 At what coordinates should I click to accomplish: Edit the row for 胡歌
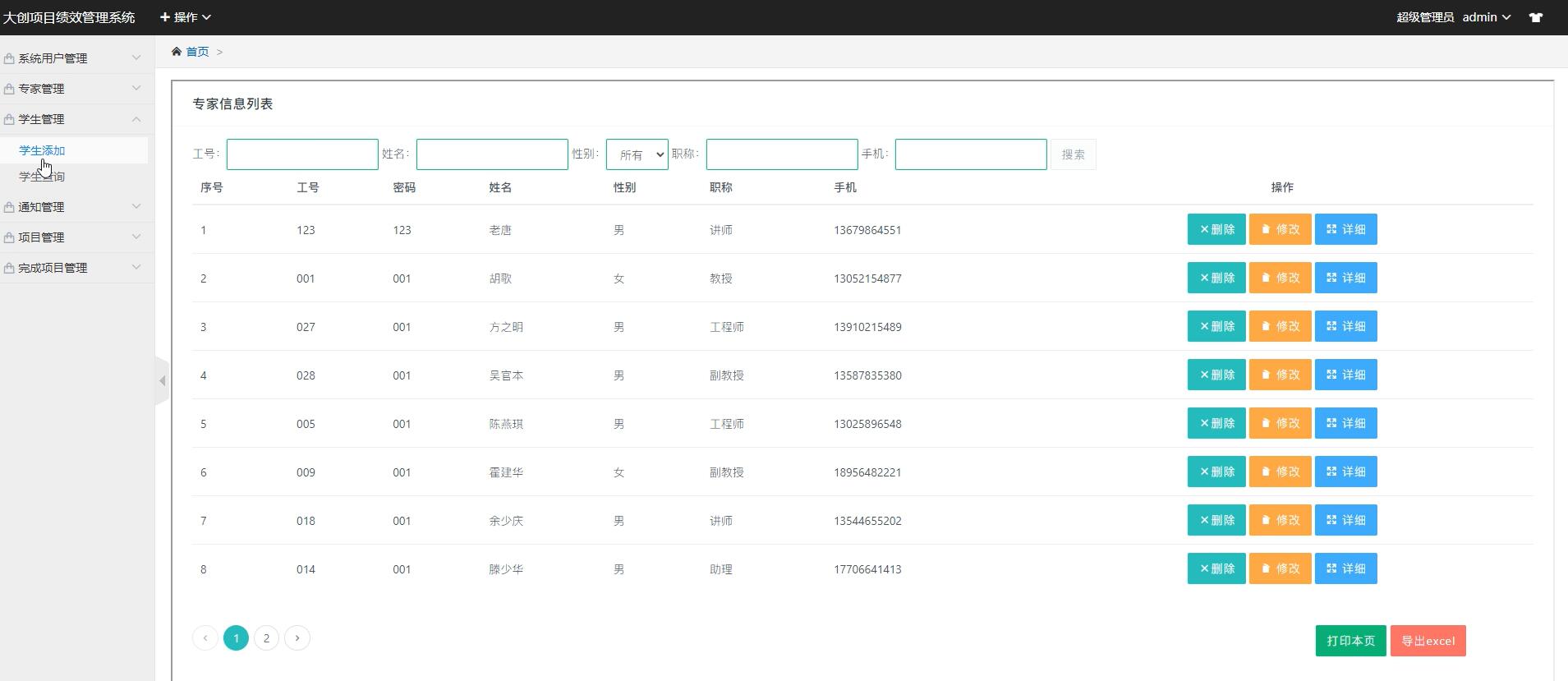coord(1281,278)
